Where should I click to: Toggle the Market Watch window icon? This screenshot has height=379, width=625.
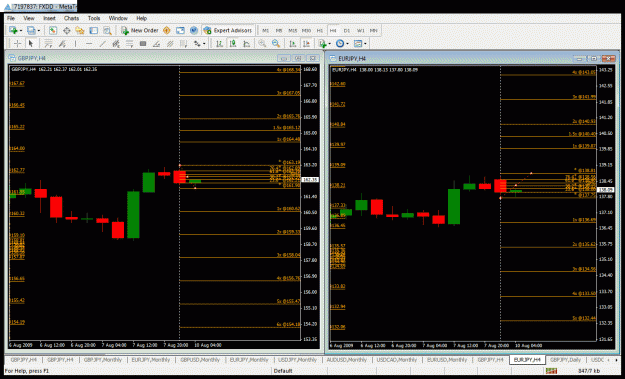pos(53,30)
